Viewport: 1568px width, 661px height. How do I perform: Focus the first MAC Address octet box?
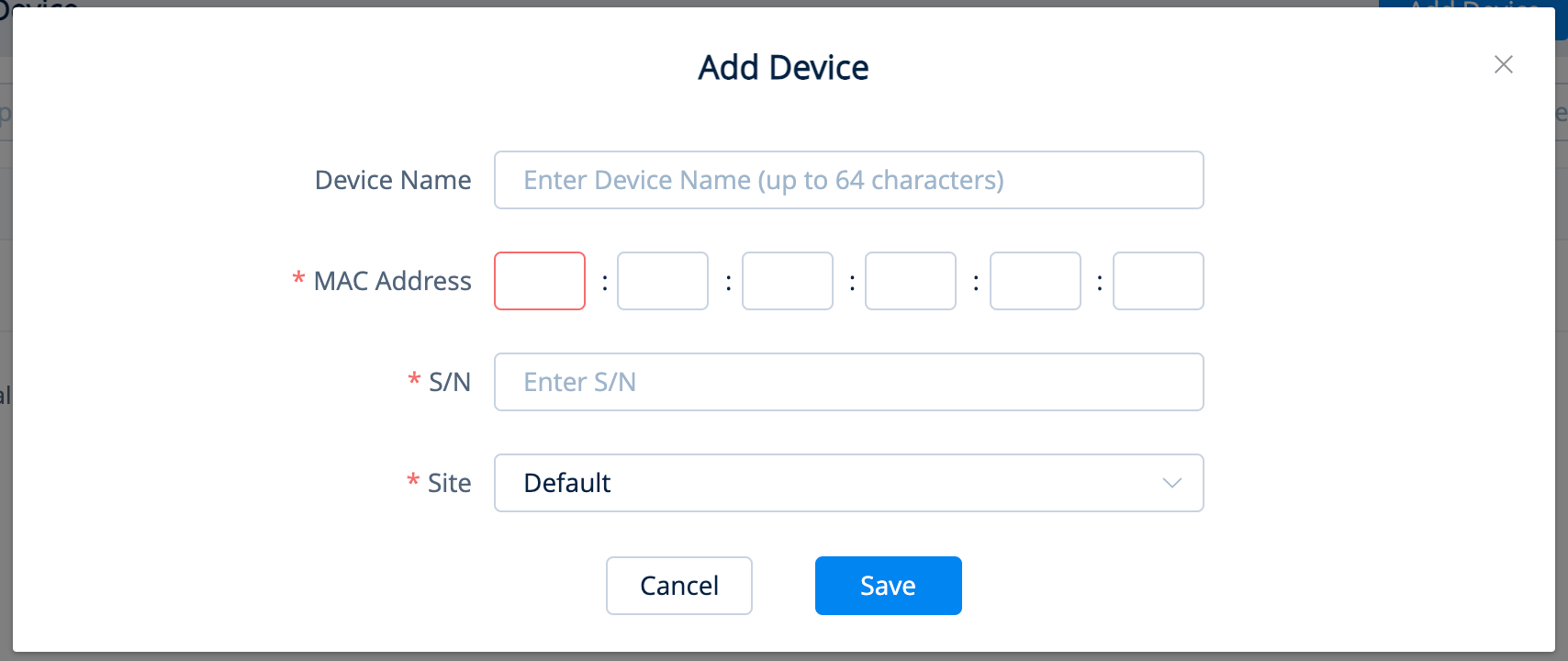click(540, 281)
